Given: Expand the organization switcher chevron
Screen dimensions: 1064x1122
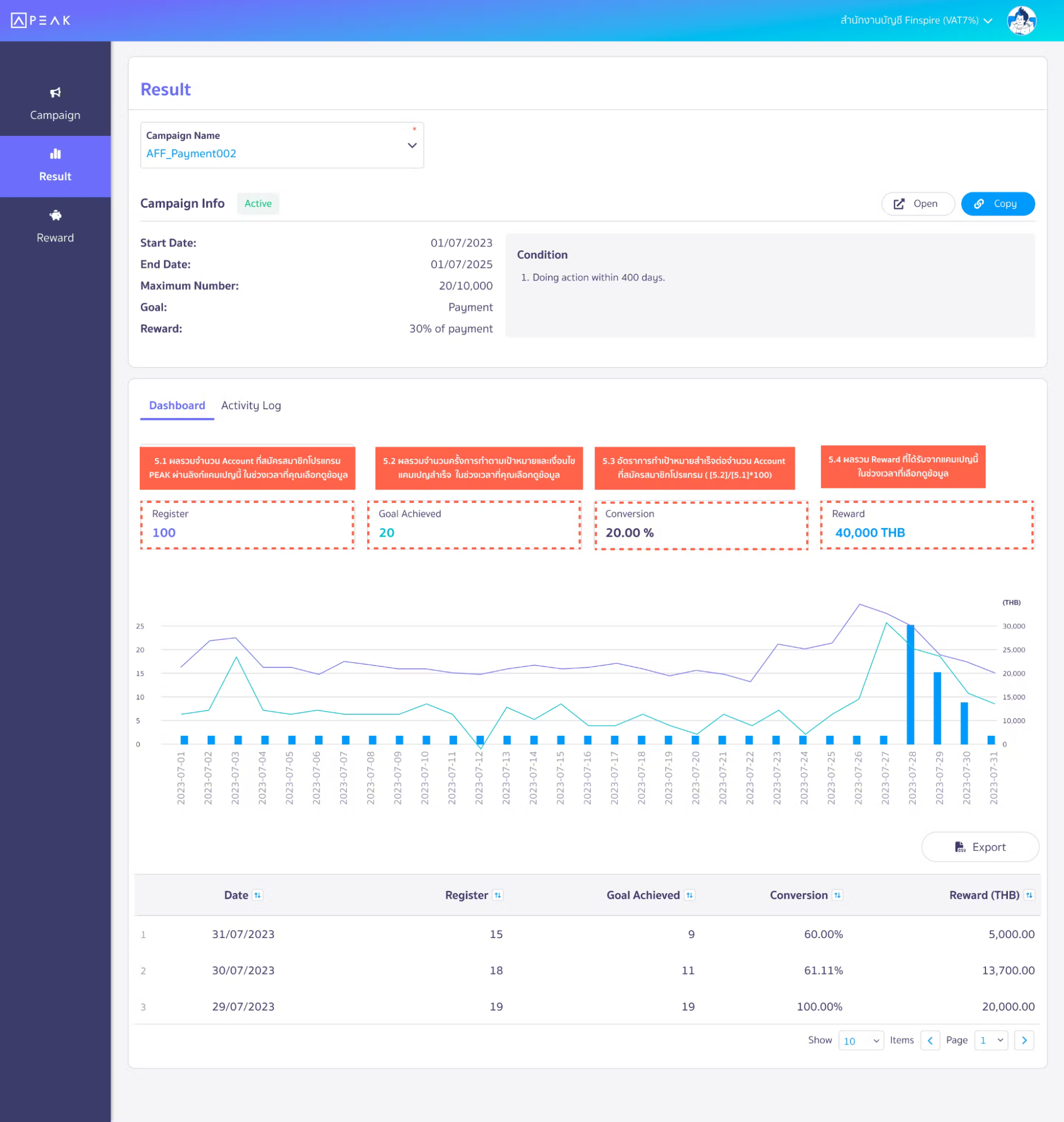Looking at the screenshot, I should (988, 21).
